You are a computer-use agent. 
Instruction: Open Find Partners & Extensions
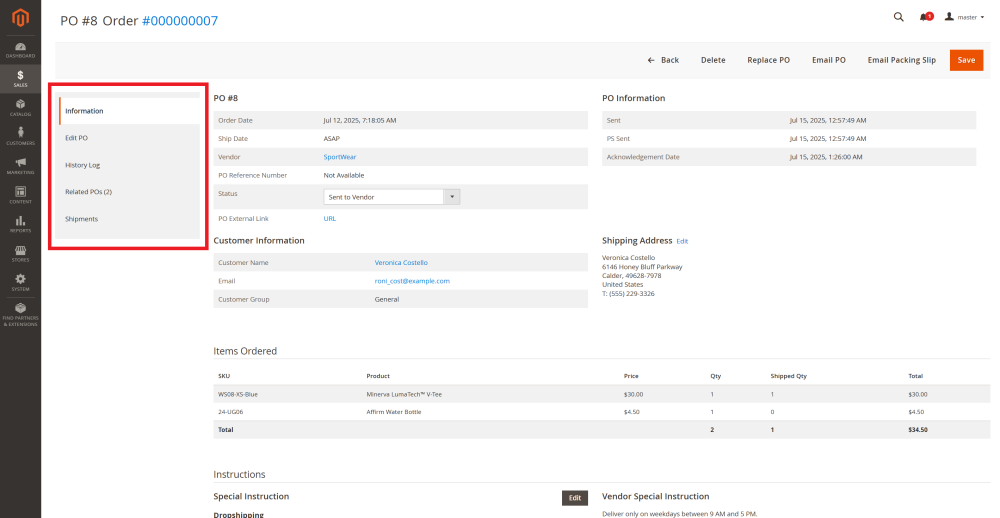point(20,315)
